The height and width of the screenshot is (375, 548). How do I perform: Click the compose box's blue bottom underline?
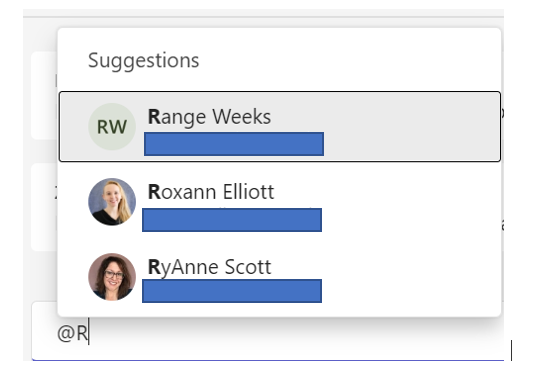pyautogui.click(x=268, y=360)
